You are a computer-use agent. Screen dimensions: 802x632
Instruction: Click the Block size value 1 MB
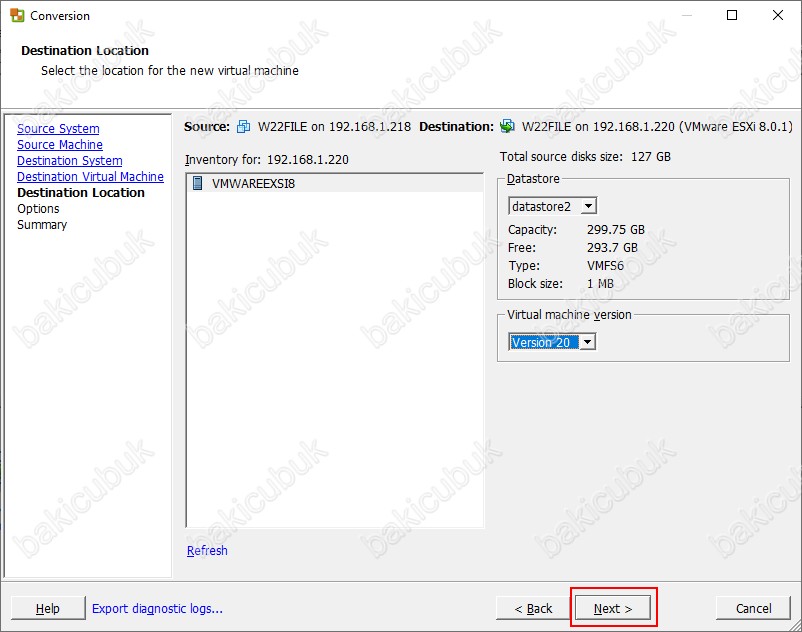pos(600,283)
